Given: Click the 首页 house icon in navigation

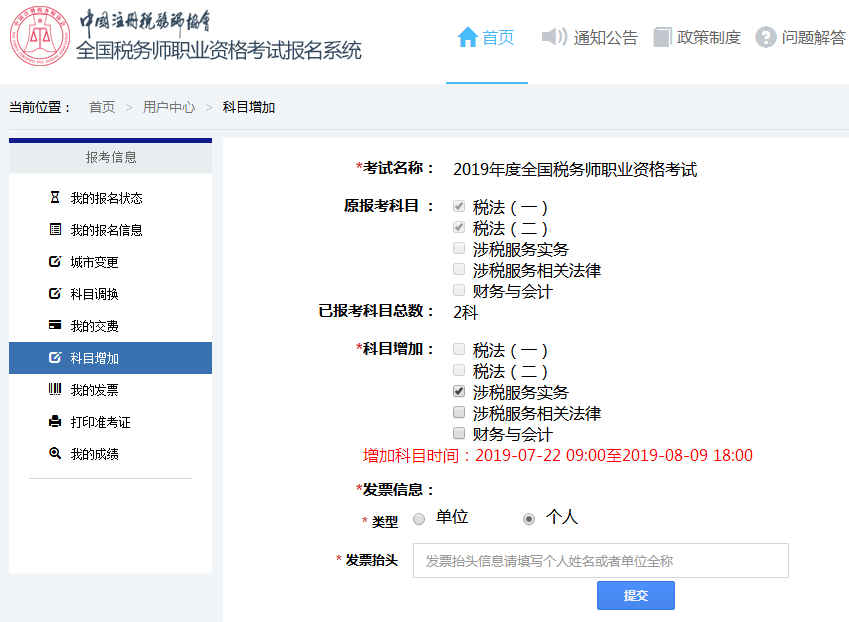Looking at the screenshot, I should pyautogui.click(x=468, y=34).
